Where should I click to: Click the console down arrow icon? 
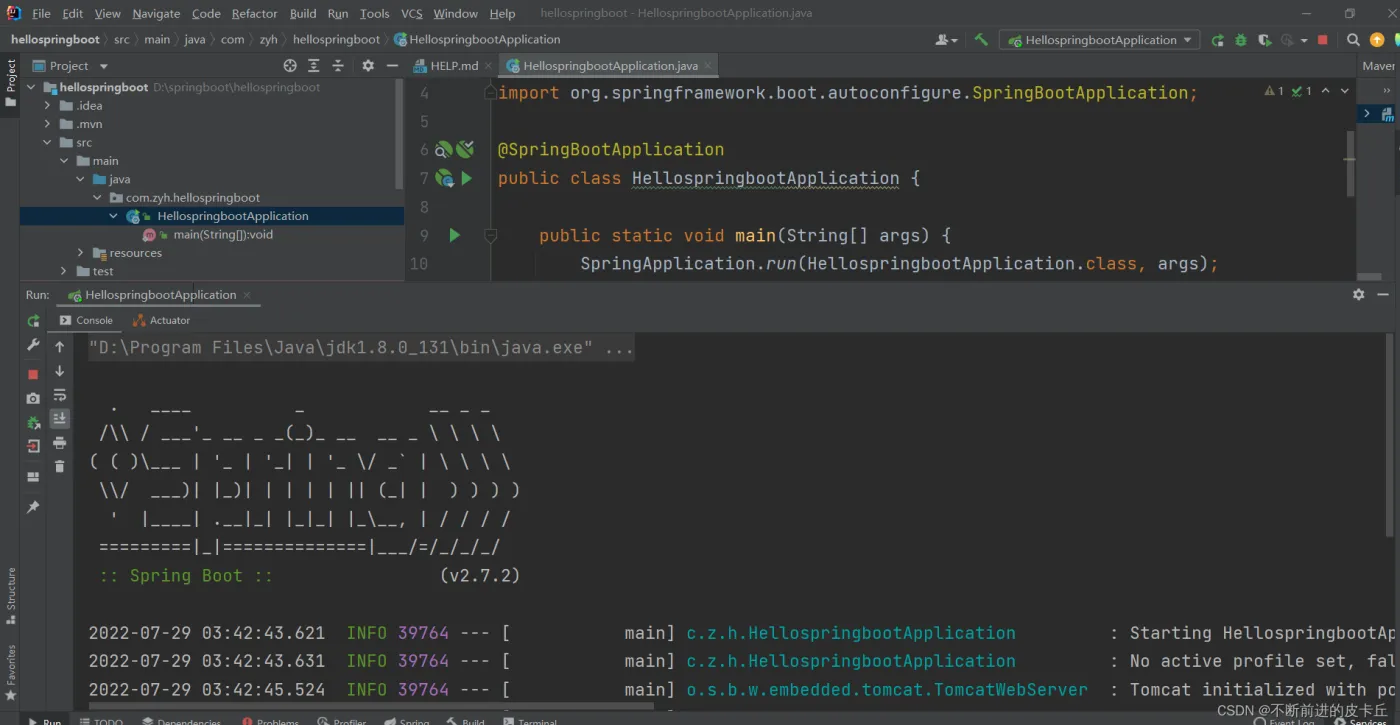pos(60,371)
